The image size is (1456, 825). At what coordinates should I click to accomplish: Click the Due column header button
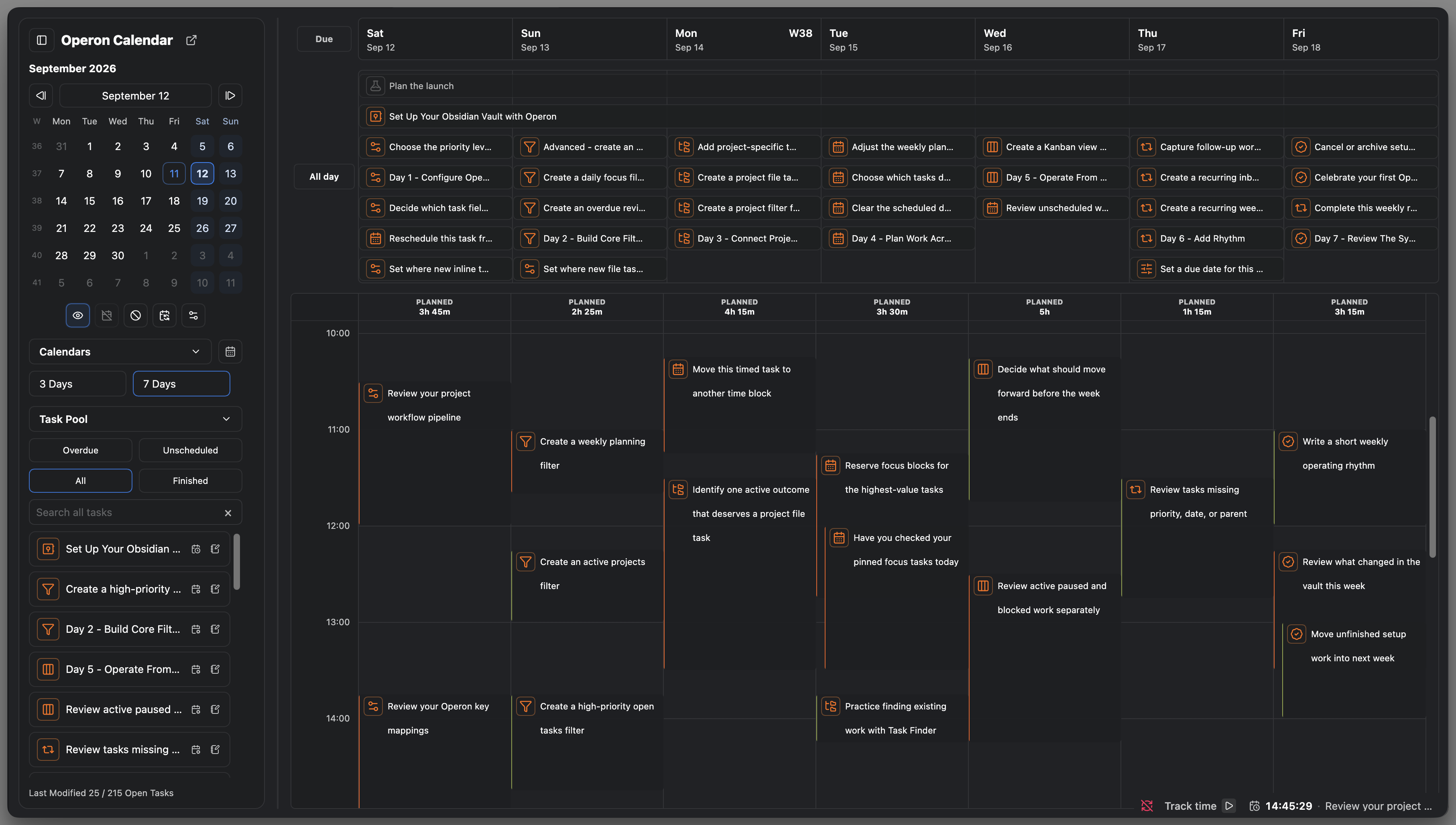pos(324,39)
